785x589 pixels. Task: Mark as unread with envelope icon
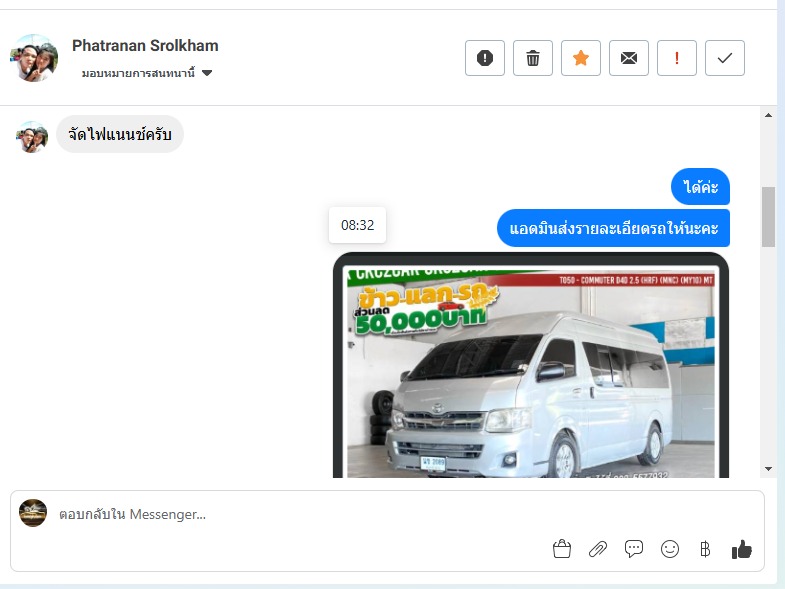click(629, 58)
